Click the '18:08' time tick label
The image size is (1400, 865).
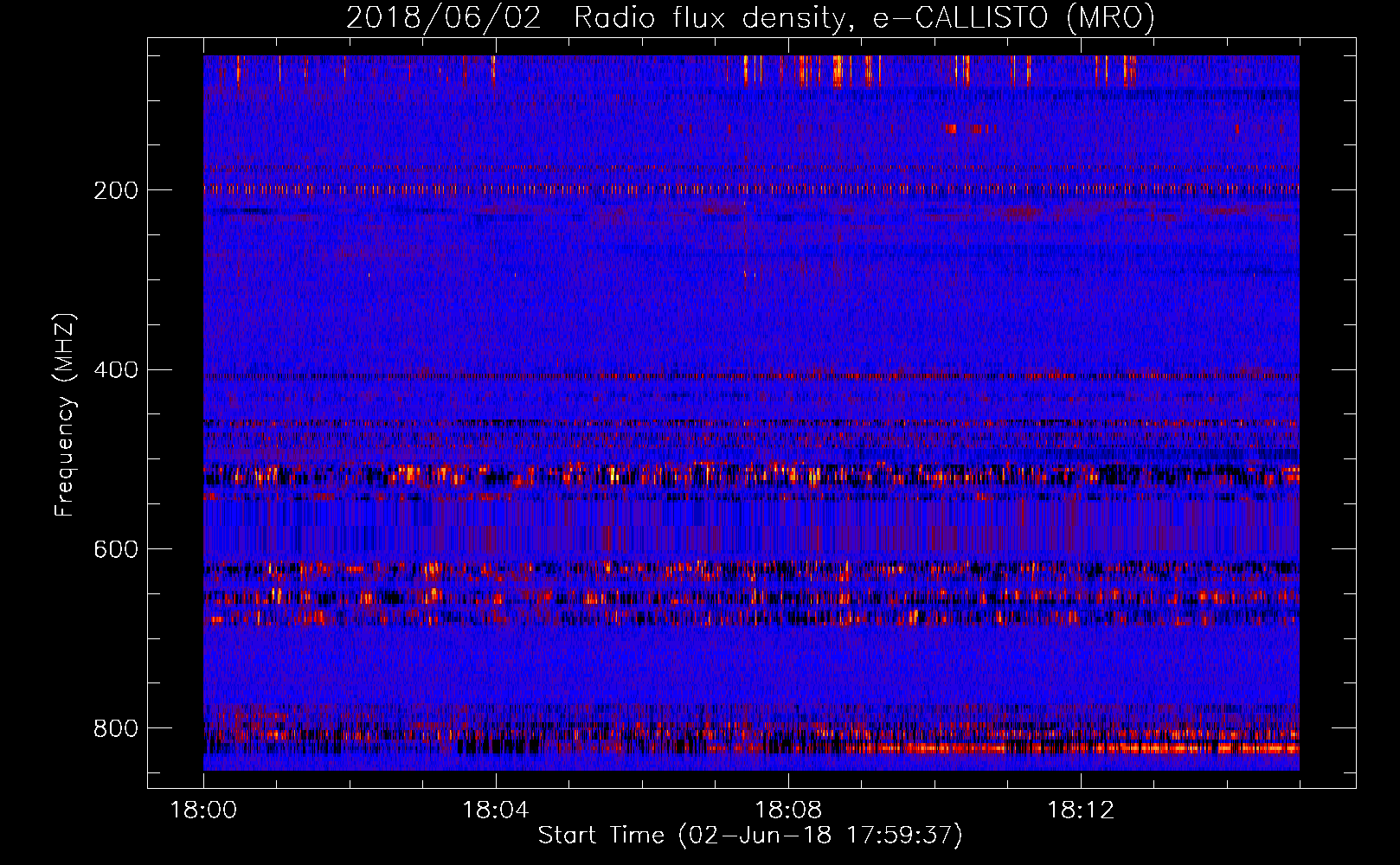[x=788, y=811]
